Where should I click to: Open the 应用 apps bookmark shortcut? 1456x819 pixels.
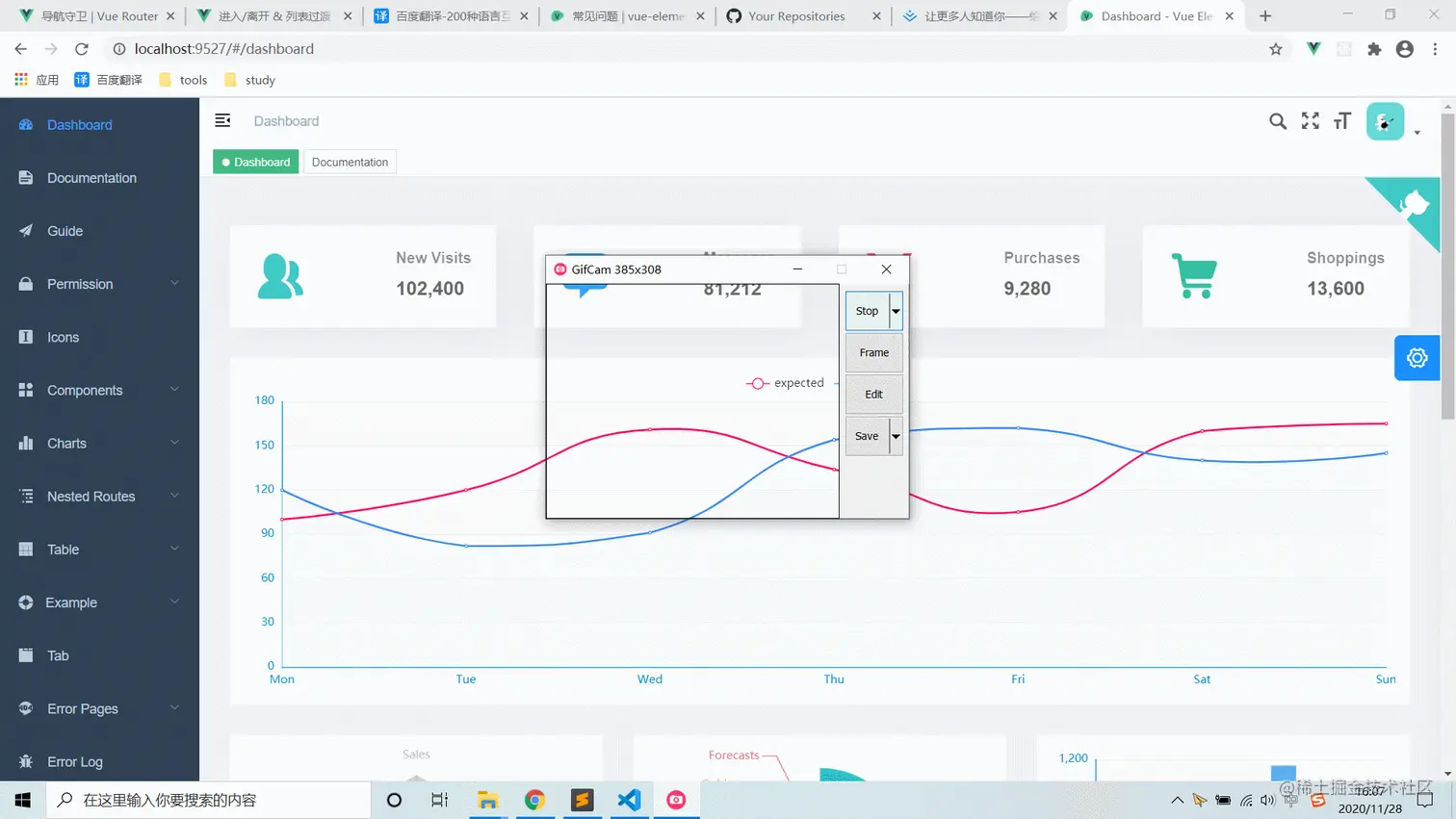[37, 80]
